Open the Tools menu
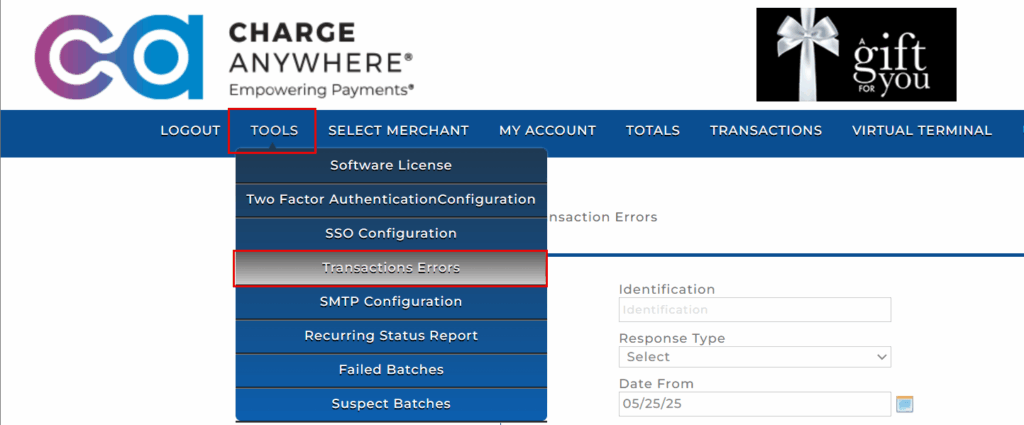The height and width of the screenshot is (425, 1024). click(274, 130)
